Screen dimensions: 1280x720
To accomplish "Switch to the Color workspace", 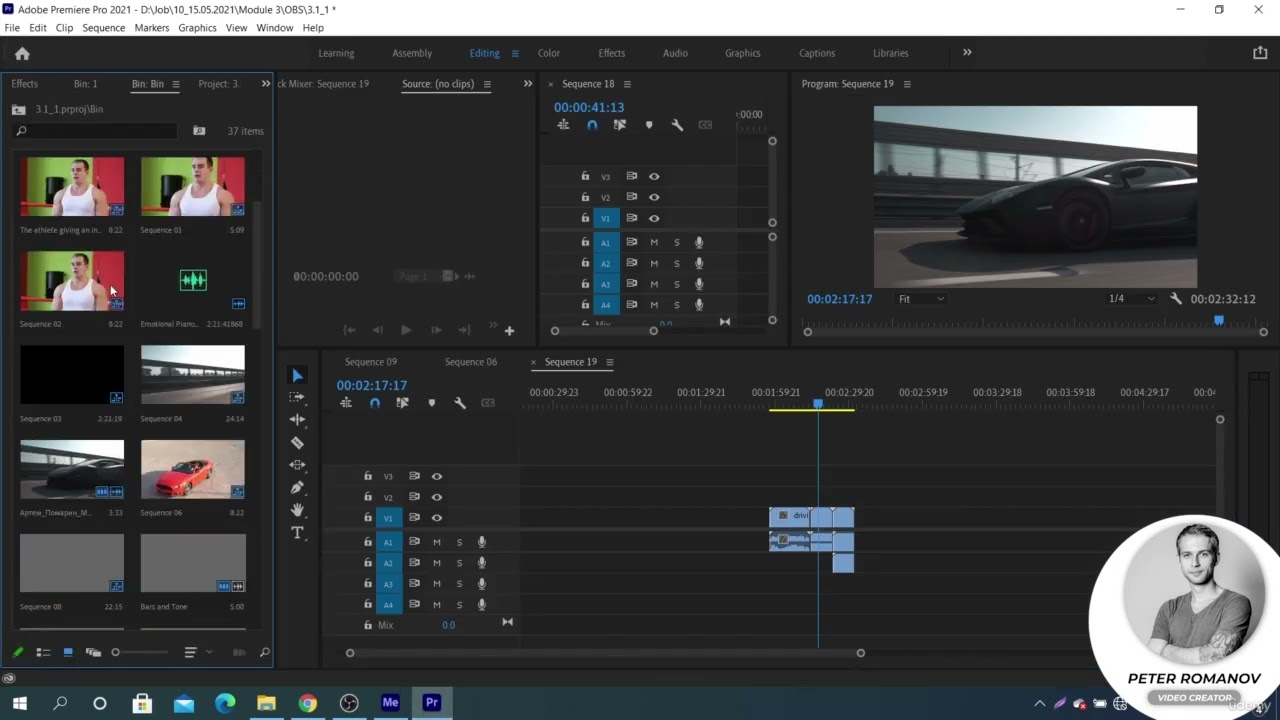I will tap(549, 54).
